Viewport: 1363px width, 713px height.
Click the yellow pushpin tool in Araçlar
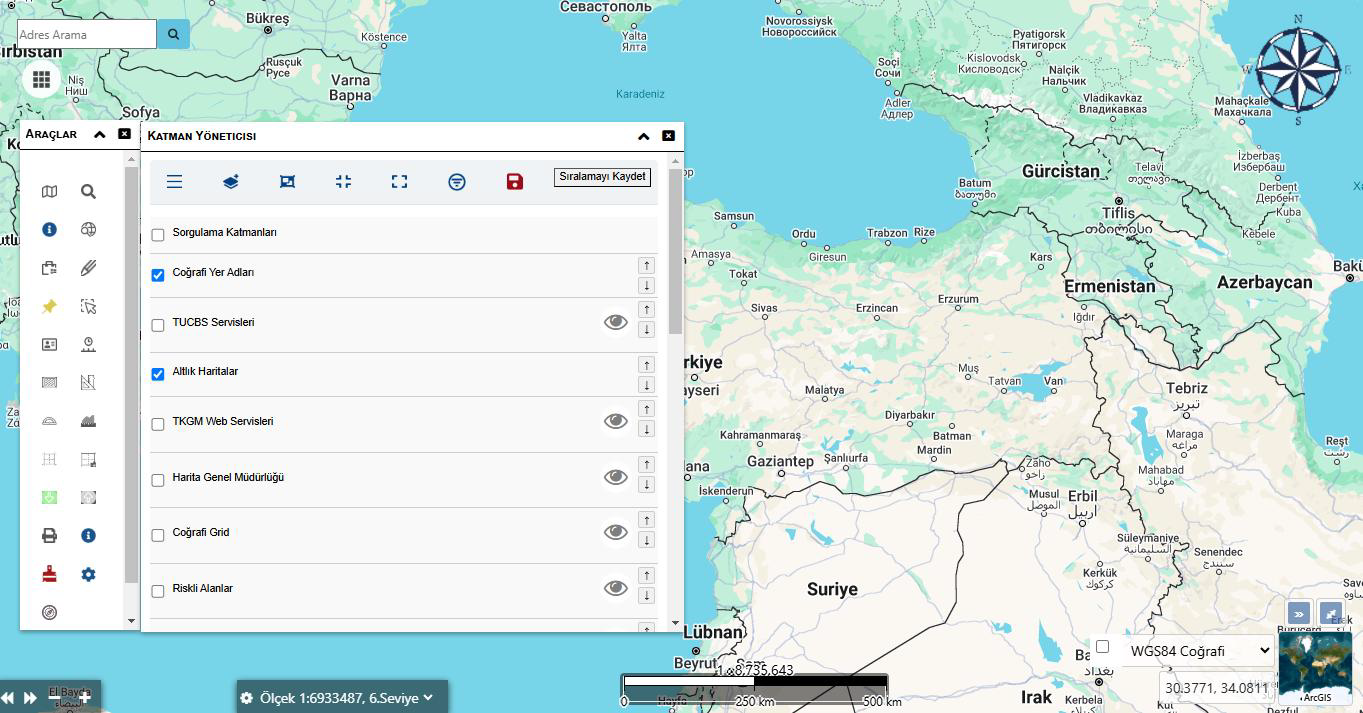coord(49,307)
